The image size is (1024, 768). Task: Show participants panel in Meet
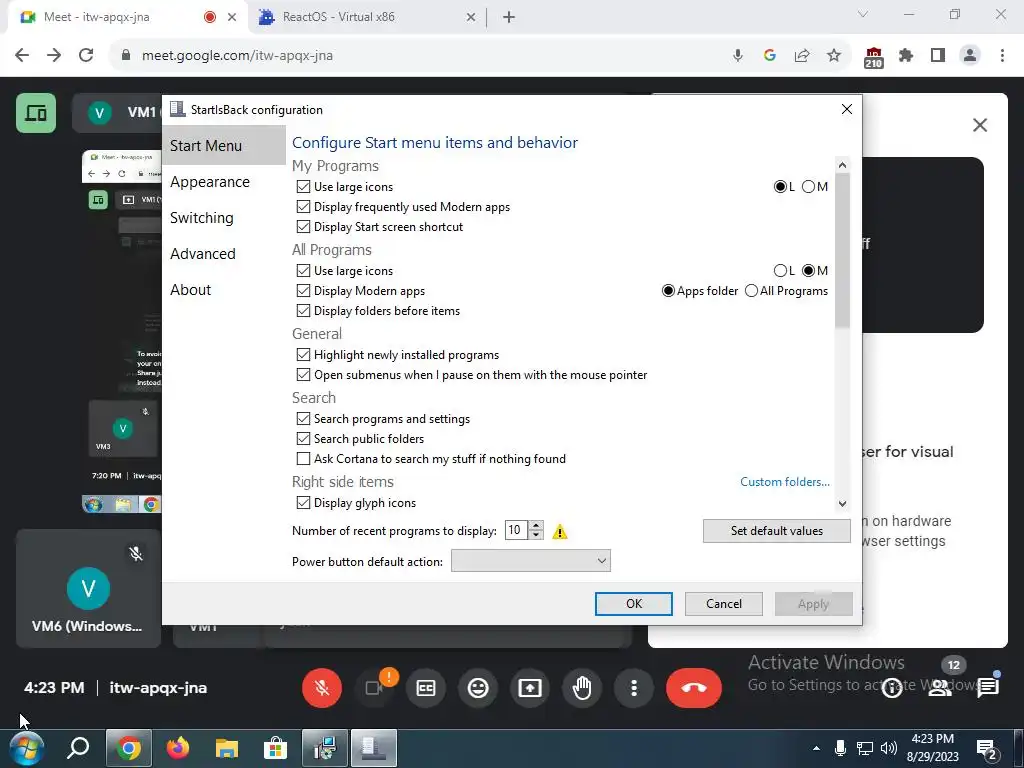tap(940, 688)
